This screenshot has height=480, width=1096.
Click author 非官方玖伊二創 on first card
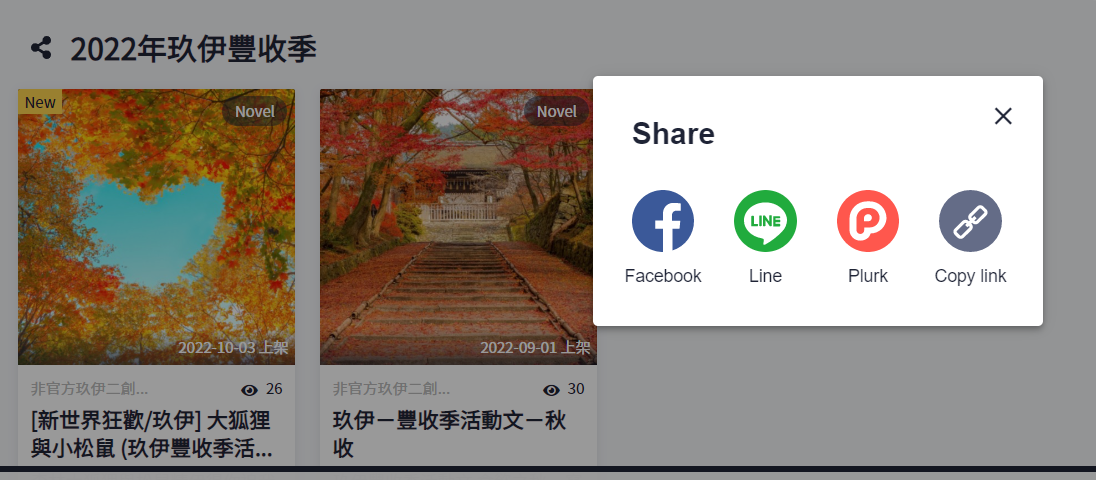89,389
